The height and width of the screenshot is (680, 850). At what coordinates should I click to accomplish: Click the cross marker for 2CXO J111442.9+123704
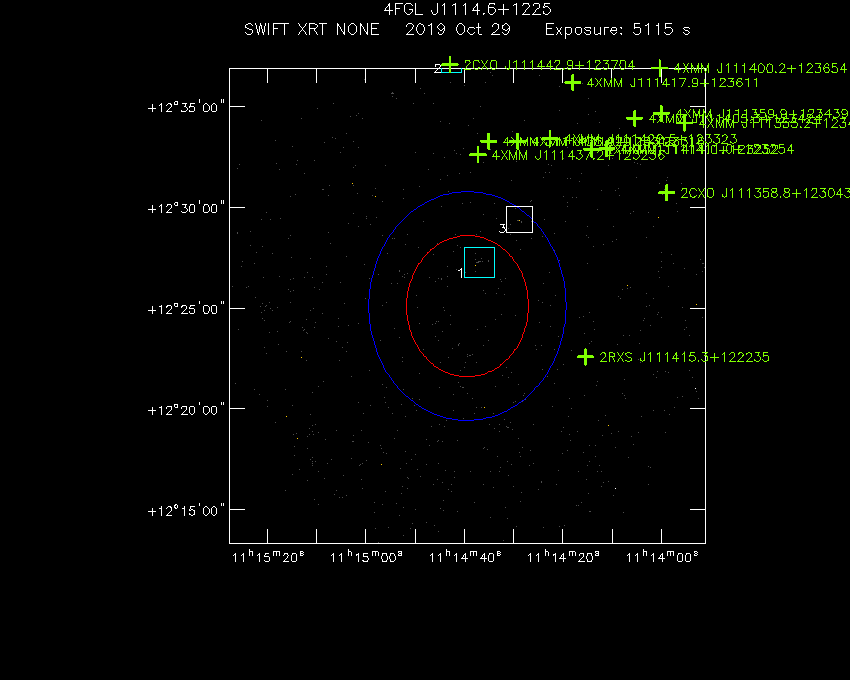pos(450,65)
